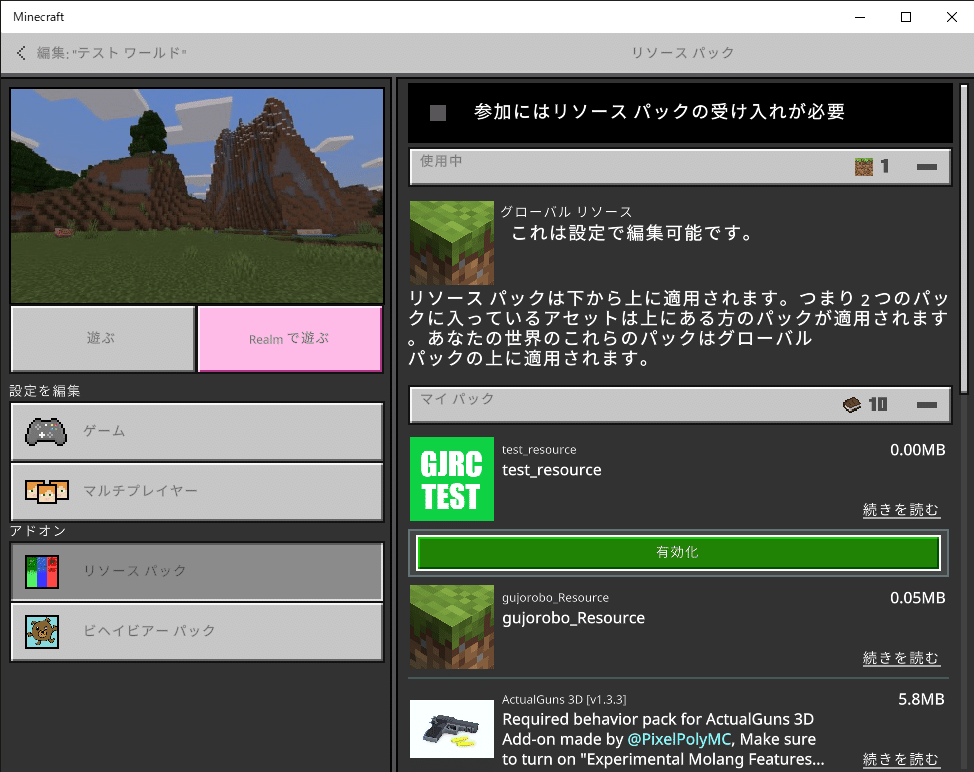The height and width of the screenshot is (772, 974).
Task: Click the global resource grass block icon
Action: [452, 243]
